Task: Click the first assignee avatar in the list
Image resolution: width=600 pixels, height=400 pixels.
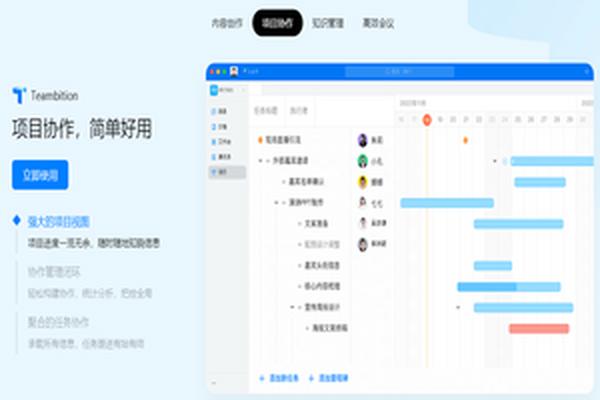Action: (x=362, y=139)
